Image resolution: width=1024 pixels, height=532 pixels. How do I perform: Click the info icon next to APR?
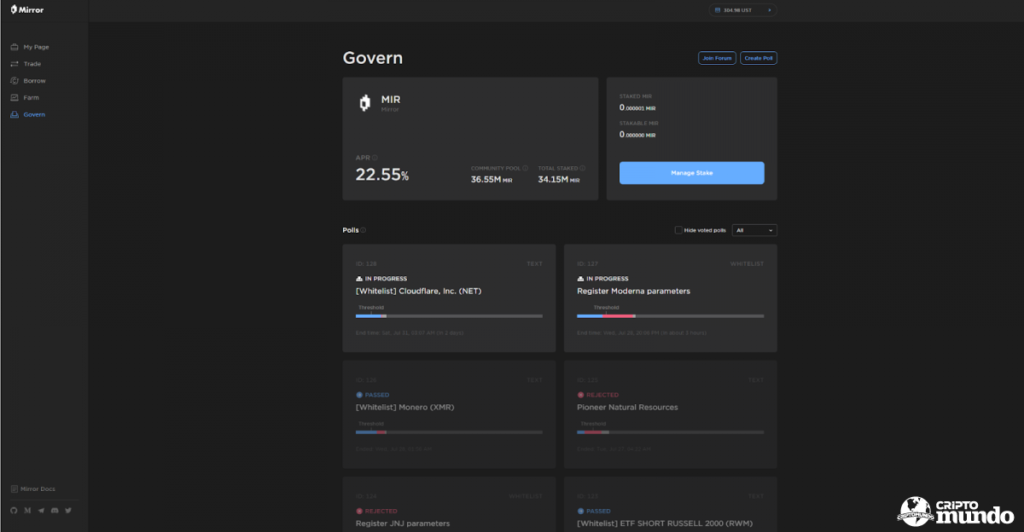pyautogui.click(x=375, y=158)
